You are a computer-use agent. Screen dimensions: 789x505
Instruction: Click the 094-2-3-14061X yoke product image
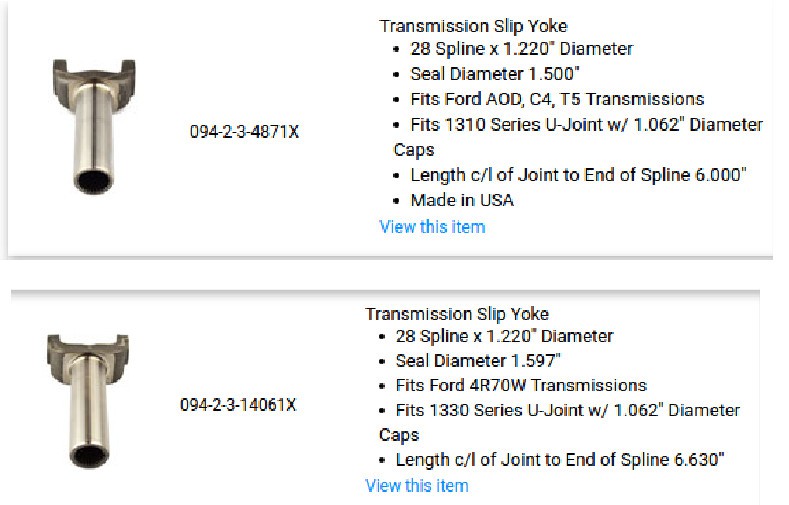click(83, 401)
